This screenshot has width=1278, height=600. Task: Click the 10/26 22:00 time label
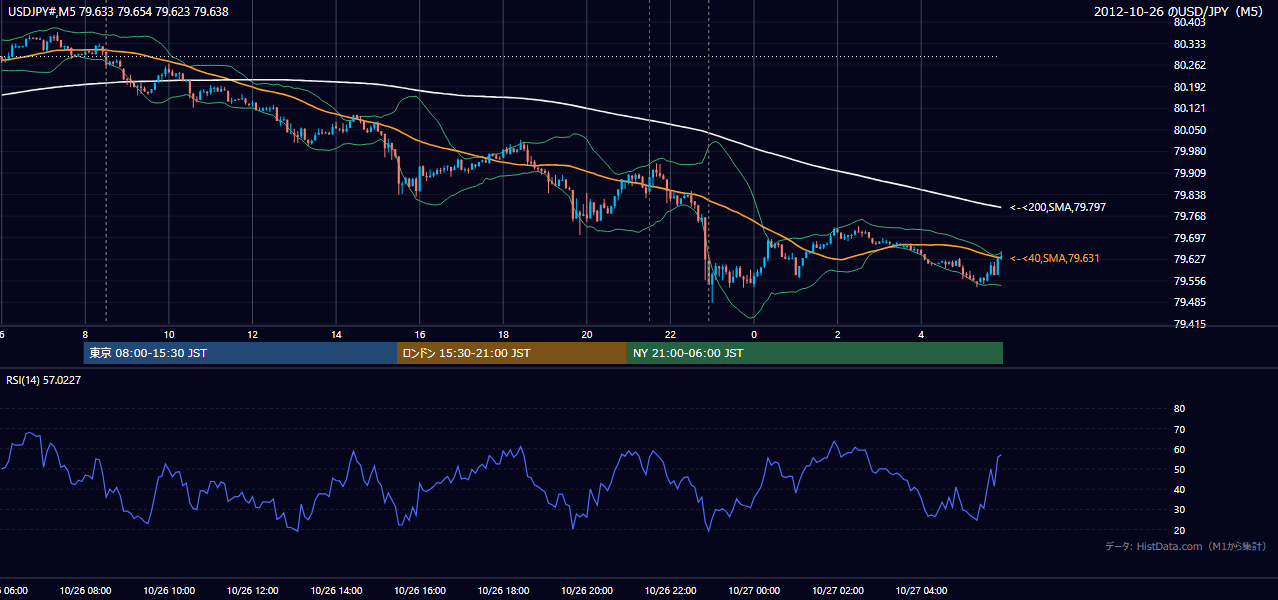point(670,591)
